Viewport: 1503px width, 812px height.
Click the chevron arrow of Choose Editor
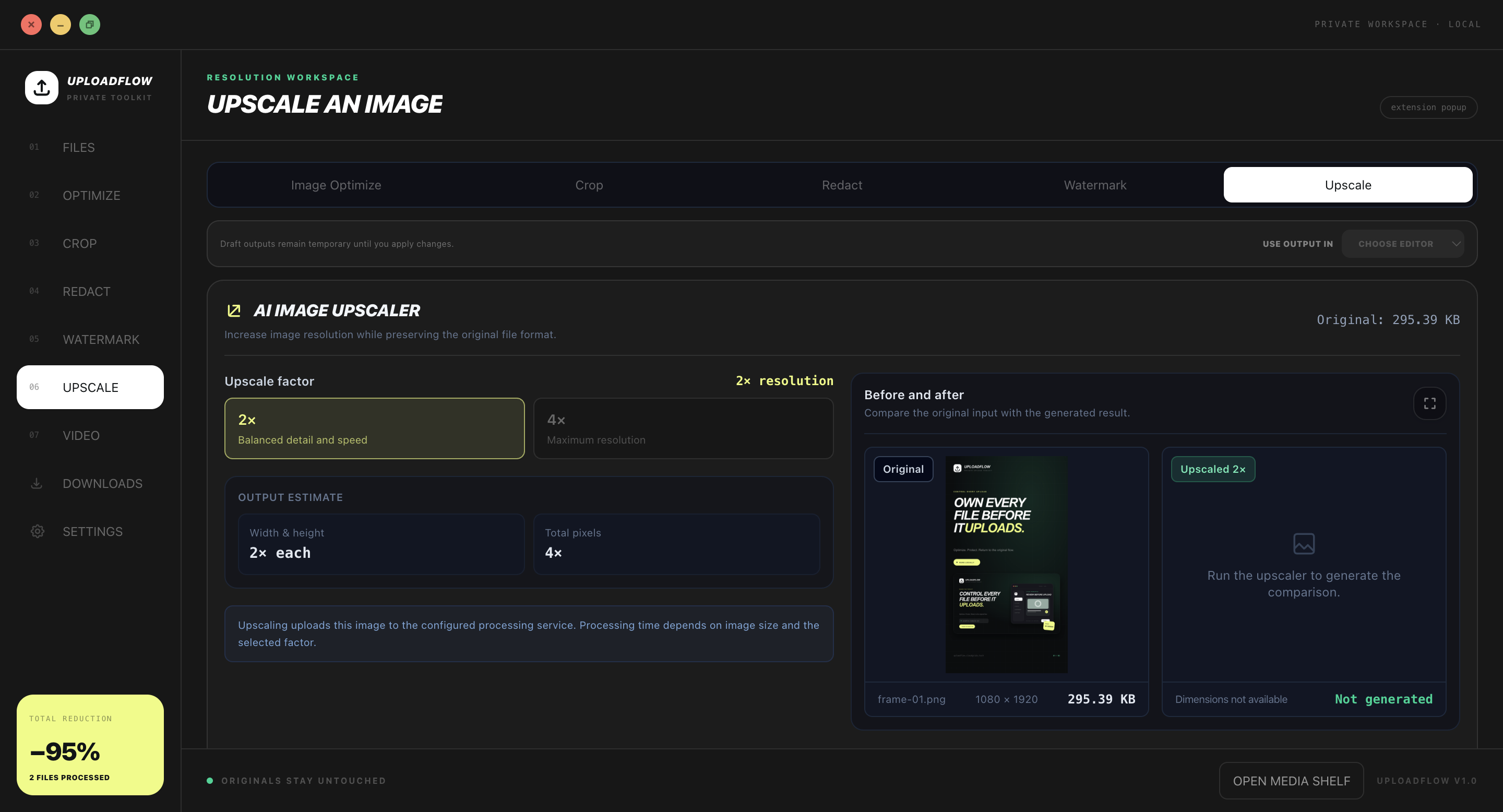(x=1457, y=244)
